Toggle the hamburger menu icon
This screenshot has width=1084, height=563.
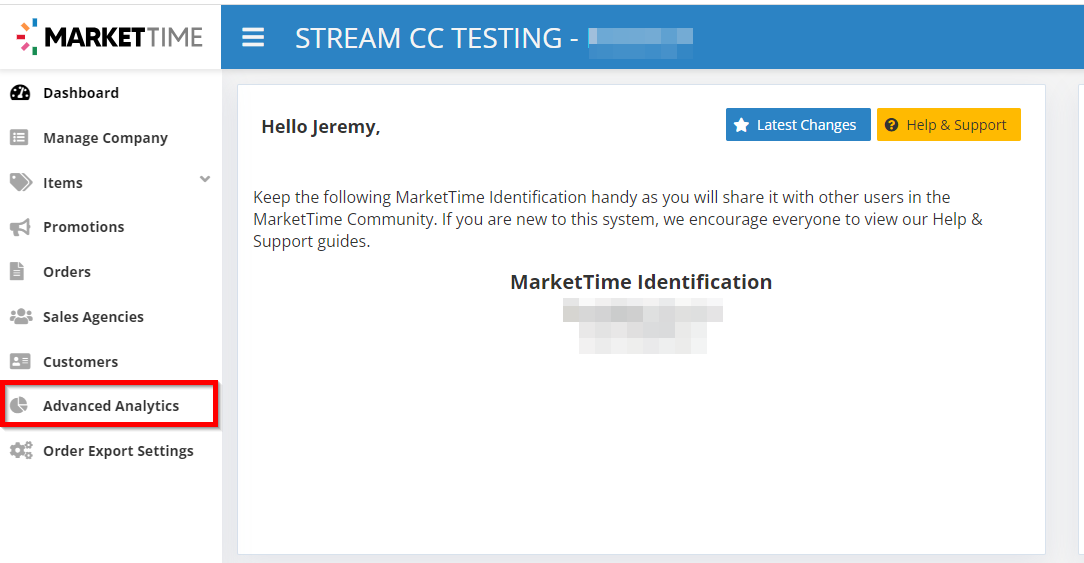[x=253, y=37]
